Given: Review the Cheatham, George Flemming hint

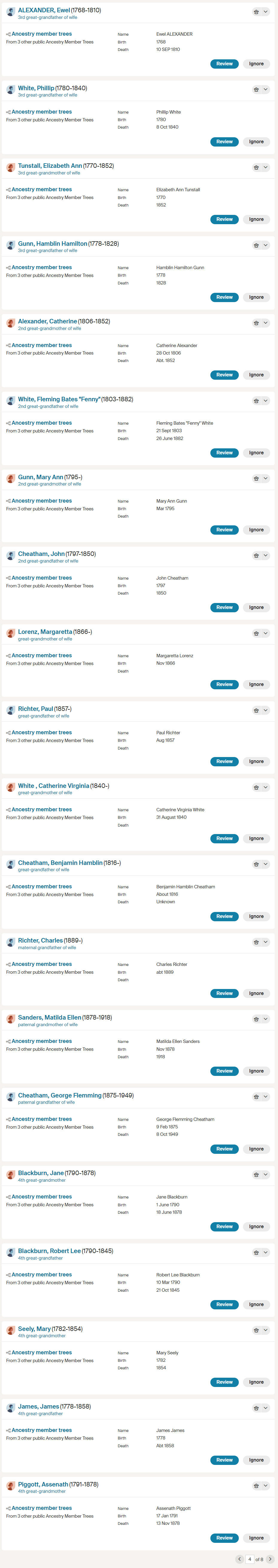Looking at the screenshot, I should click(224, 1149).
